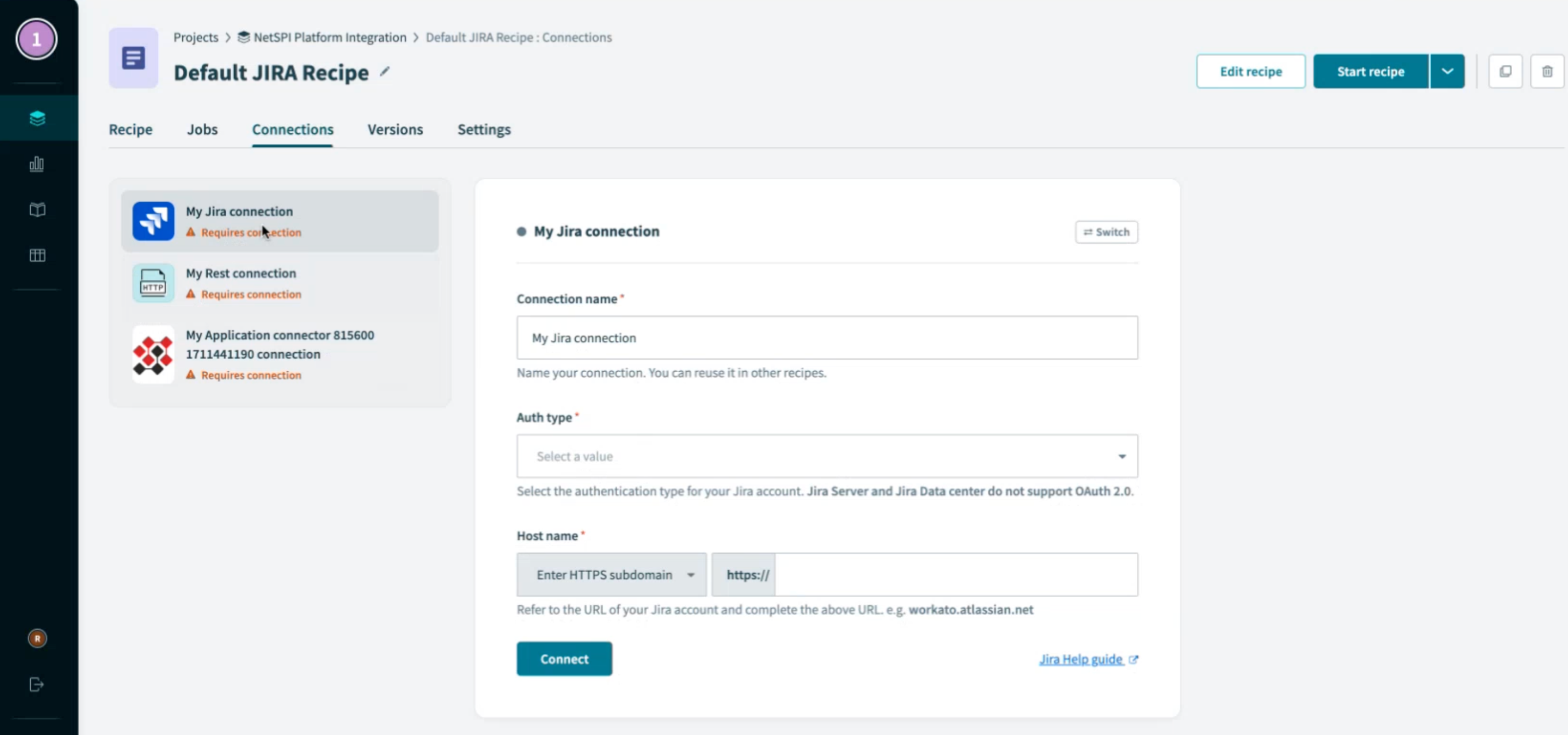Go to Projects breadcrumb link

pyautogui.click(x=195, y=37)
